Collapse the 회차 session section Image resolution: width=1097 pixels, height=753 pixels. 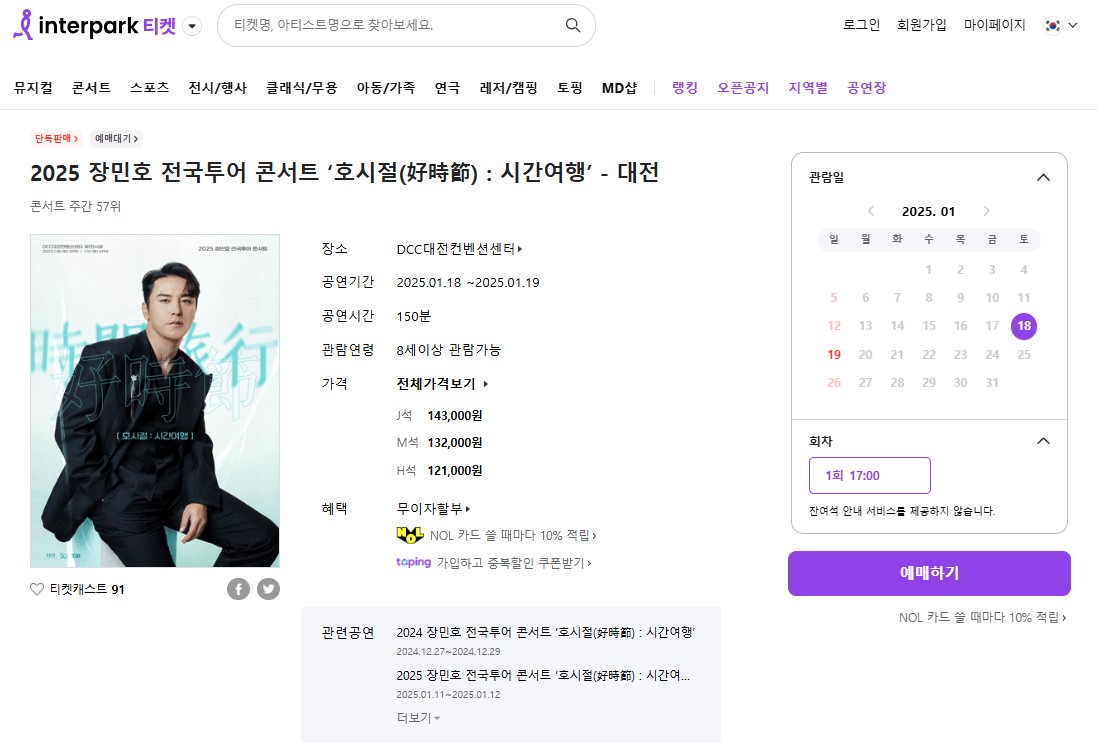[1043, 441]
